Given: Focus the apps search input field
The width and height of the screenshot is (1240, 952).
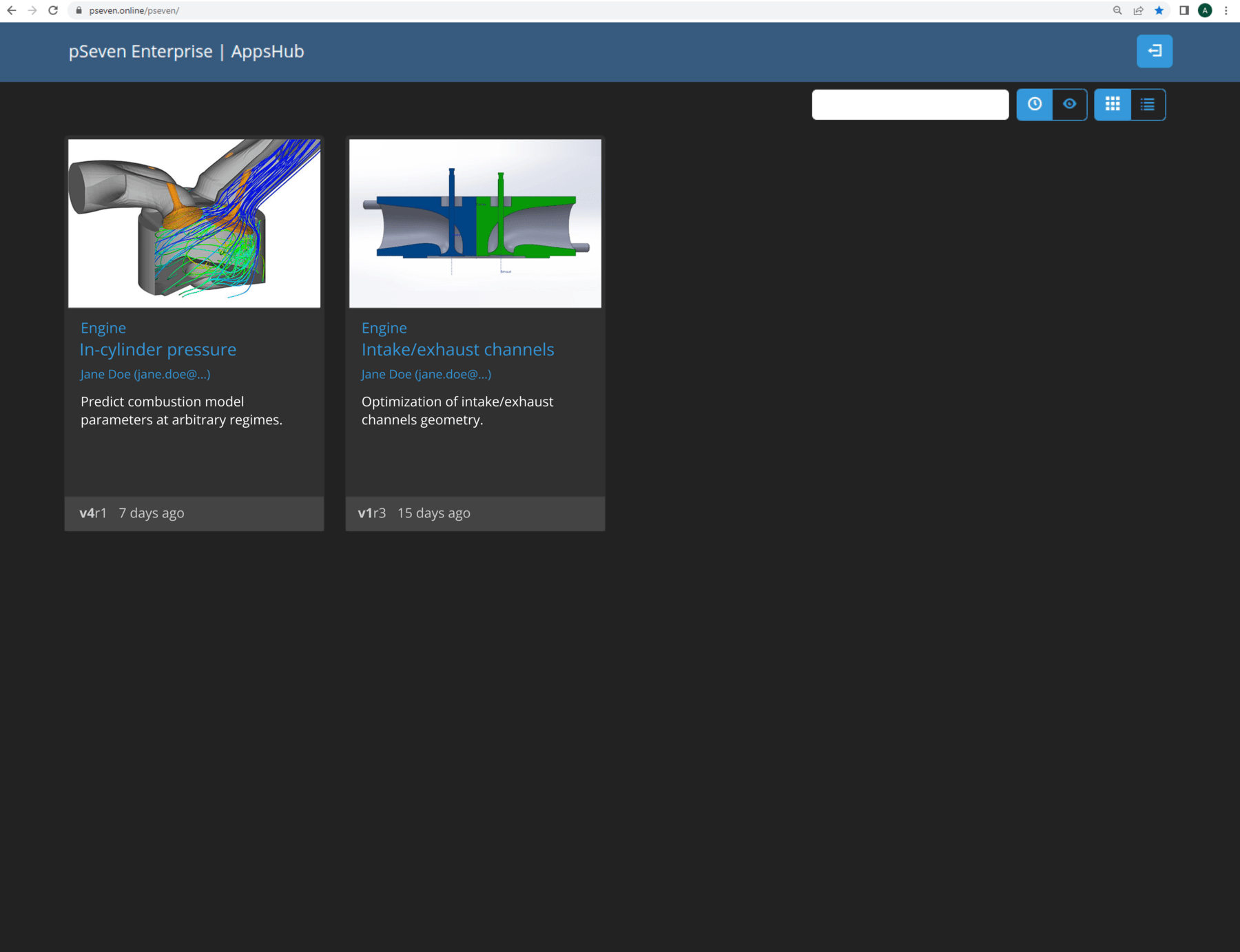Looking at the screenshot, I should [910, 105].
